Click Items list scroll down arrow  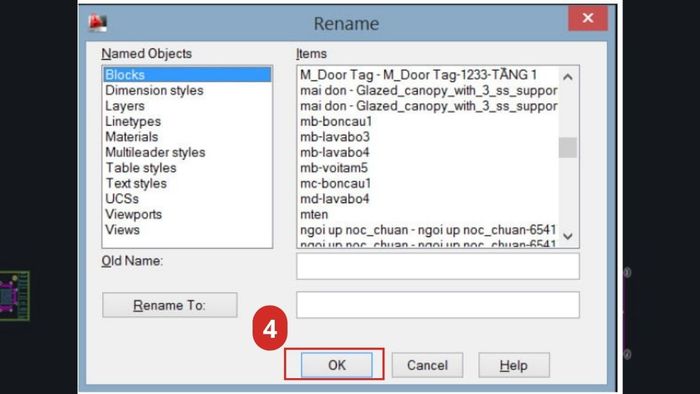tap(568, 236)
